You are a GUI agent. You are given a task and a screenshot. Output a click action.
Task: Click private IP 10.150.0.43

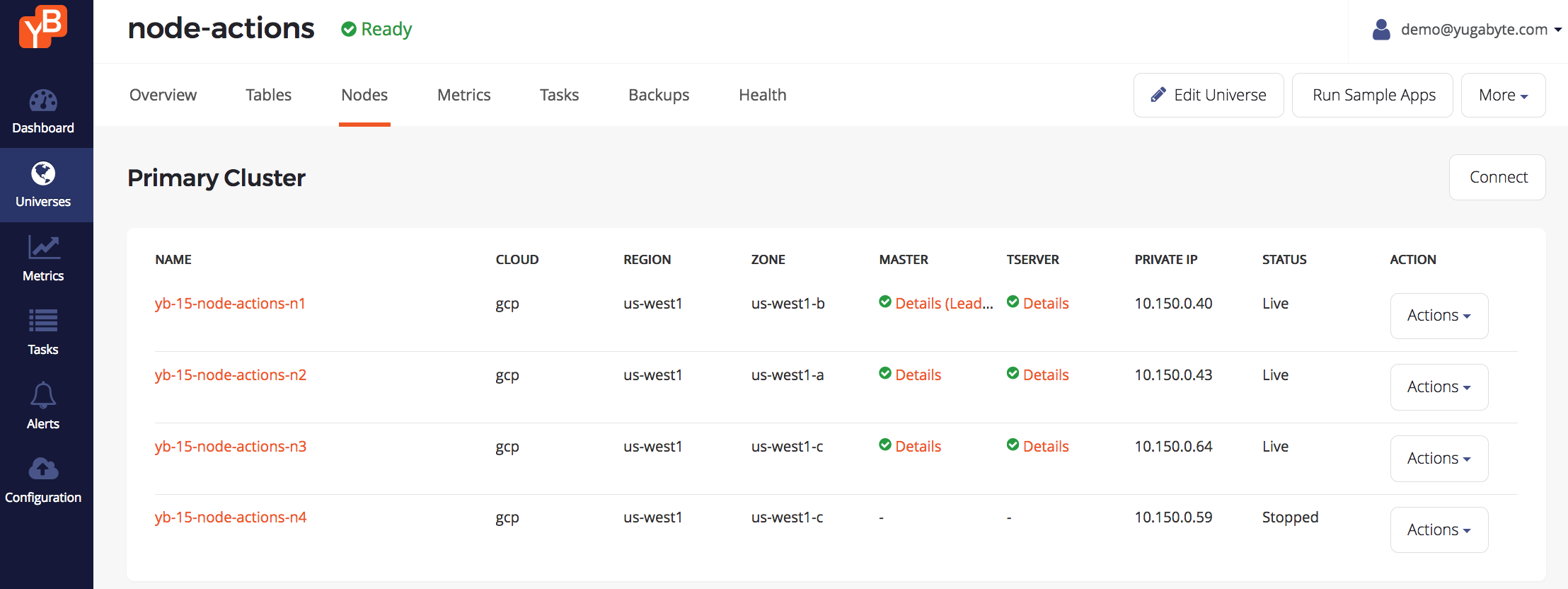(1173, 375)
